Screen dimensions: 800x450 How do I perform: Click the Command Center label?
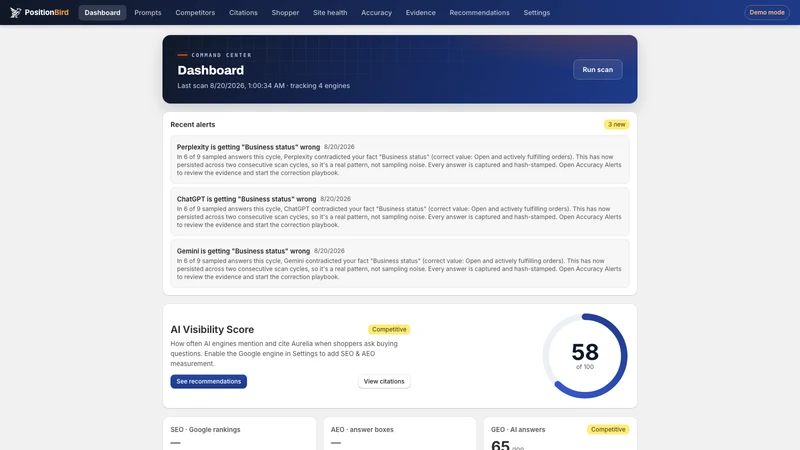click(221, 55)
